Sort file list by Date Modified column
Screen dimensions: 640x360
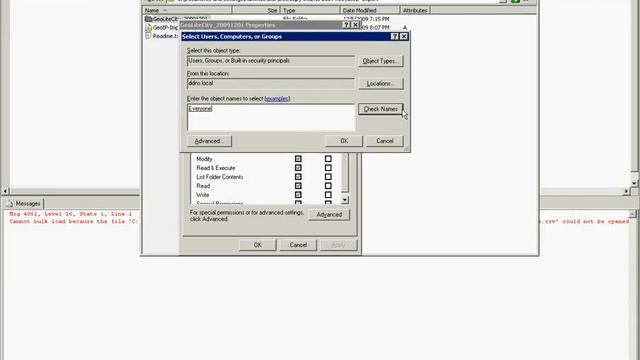click(x=369, y=10)
